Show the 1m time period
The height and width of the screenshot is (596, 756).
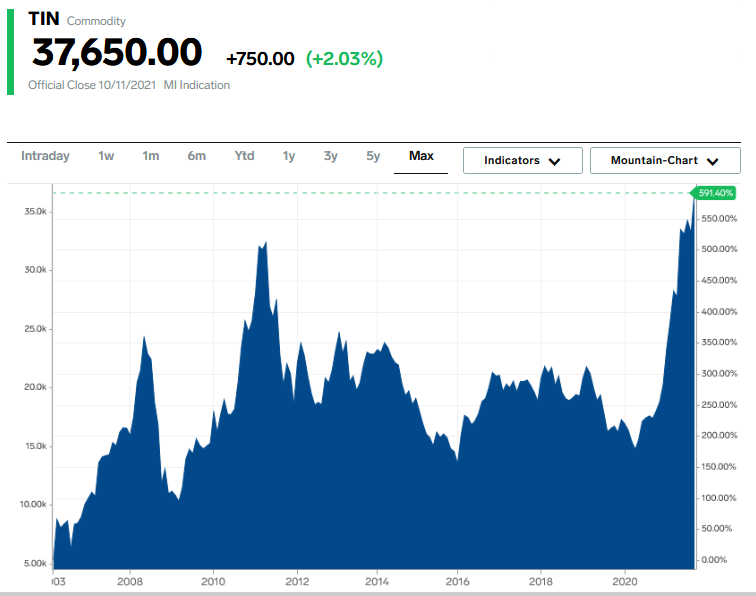click(150, 156)
